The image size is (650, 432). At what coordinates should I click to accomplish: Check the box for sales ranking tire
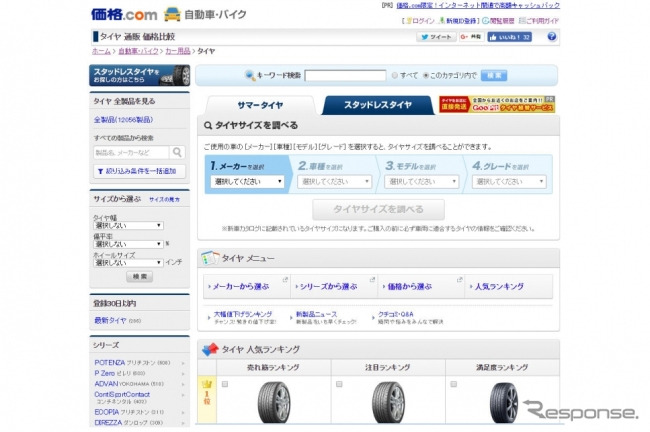click(x=223, y=384)
